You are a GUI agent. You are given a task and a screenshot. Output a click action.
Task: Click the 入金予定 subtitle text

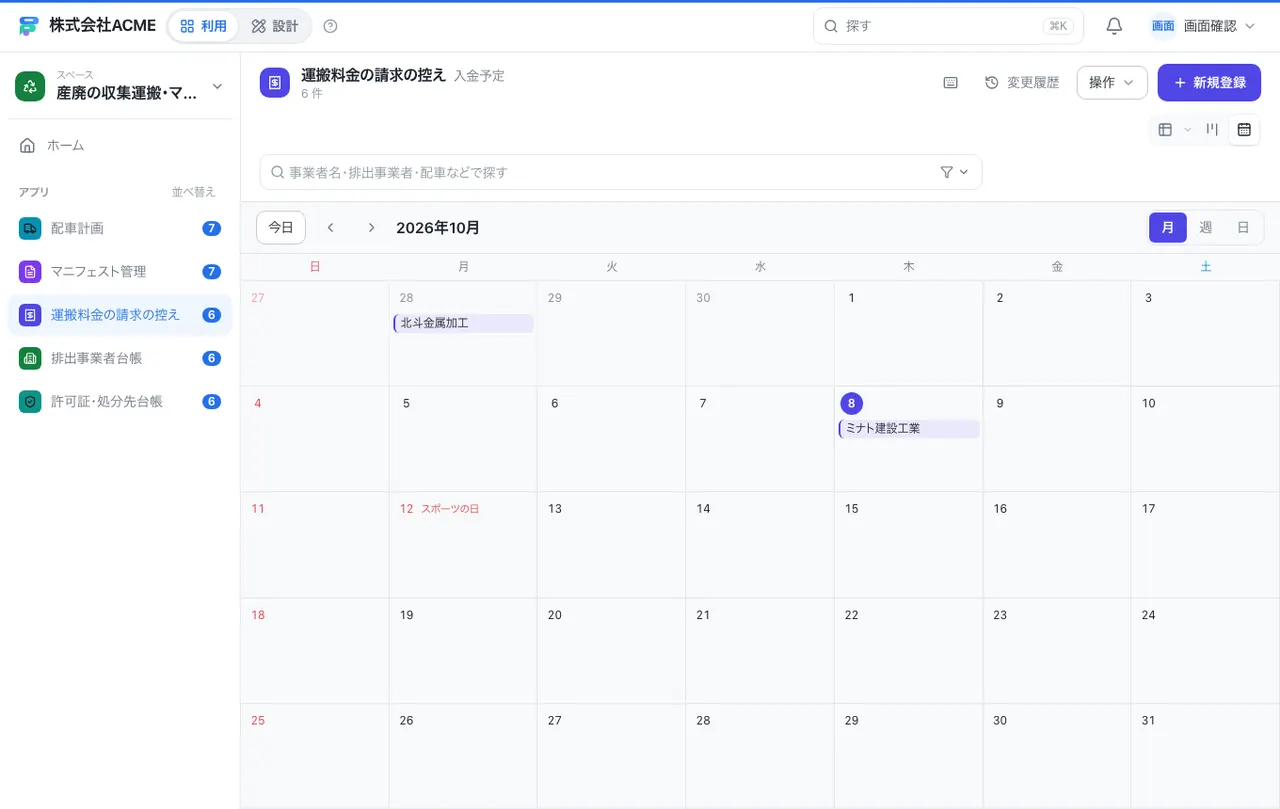pyautogui.click(x=479, y=75)
